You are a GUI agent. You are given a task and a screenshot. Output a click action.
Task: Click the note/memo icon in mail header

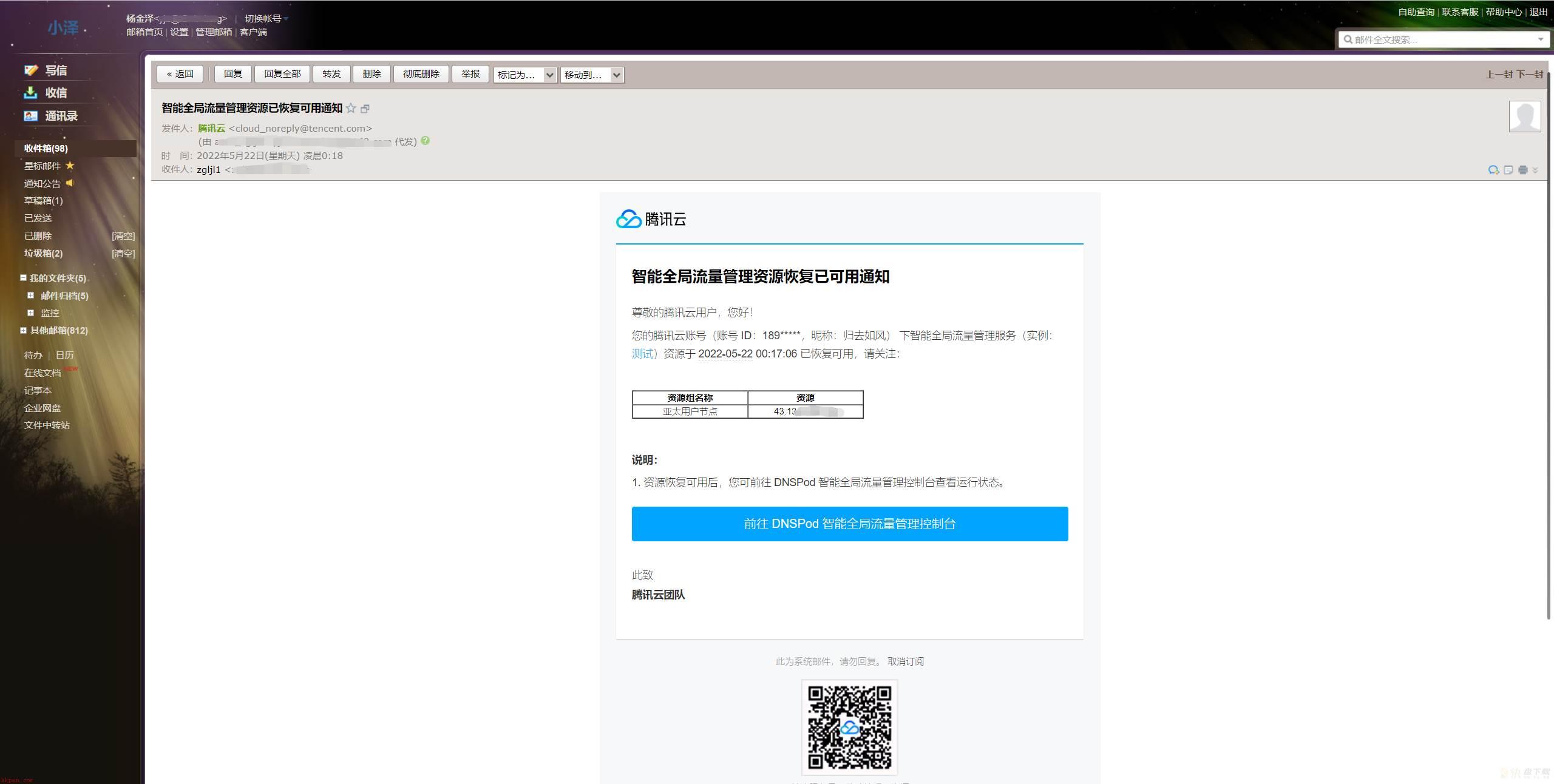click(x=1508, y=170)
